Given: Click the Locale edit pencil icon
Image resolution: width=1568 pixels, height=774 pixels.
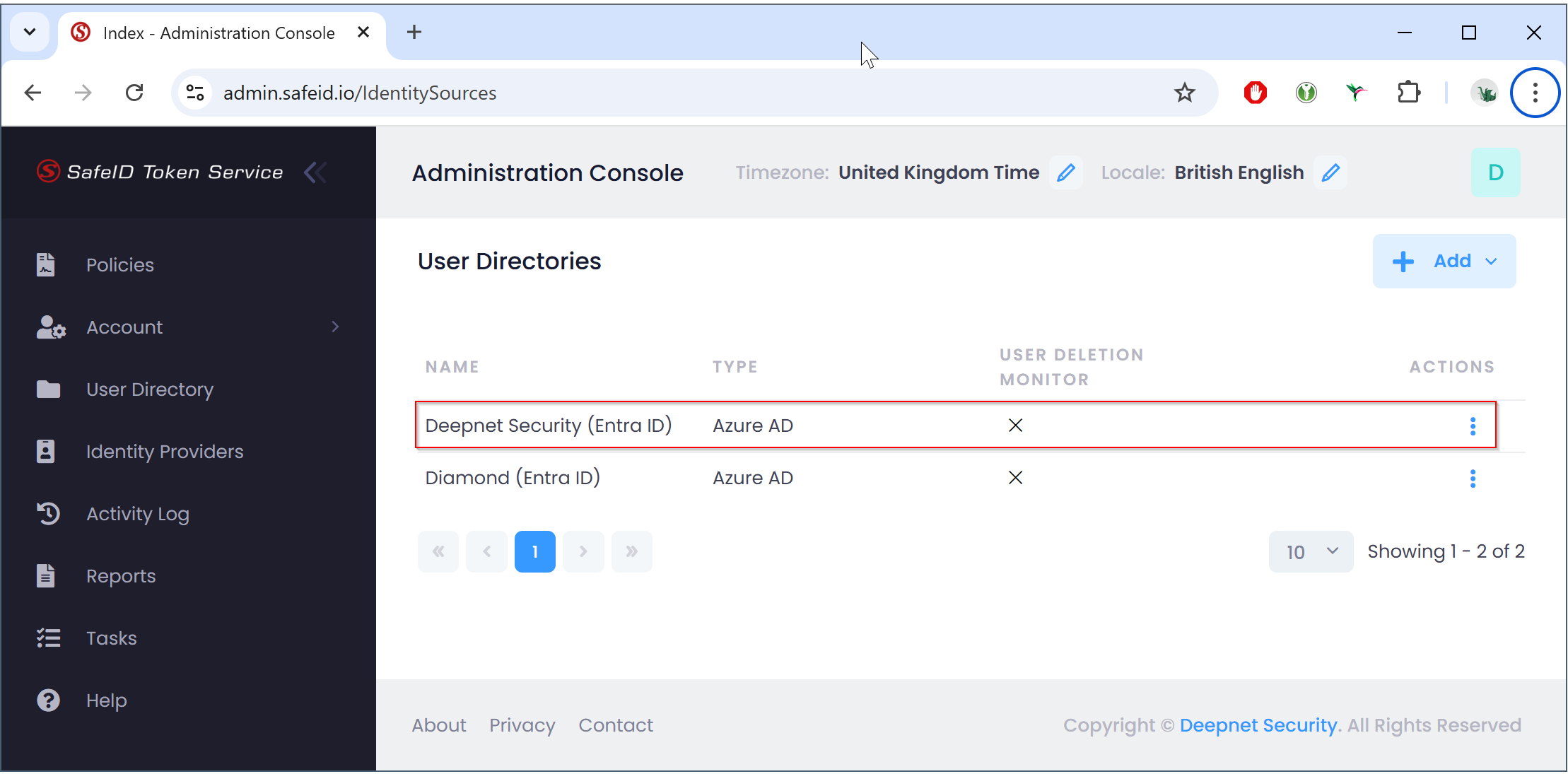Looking at the screenshot, I should click(x=1330, y=172).
